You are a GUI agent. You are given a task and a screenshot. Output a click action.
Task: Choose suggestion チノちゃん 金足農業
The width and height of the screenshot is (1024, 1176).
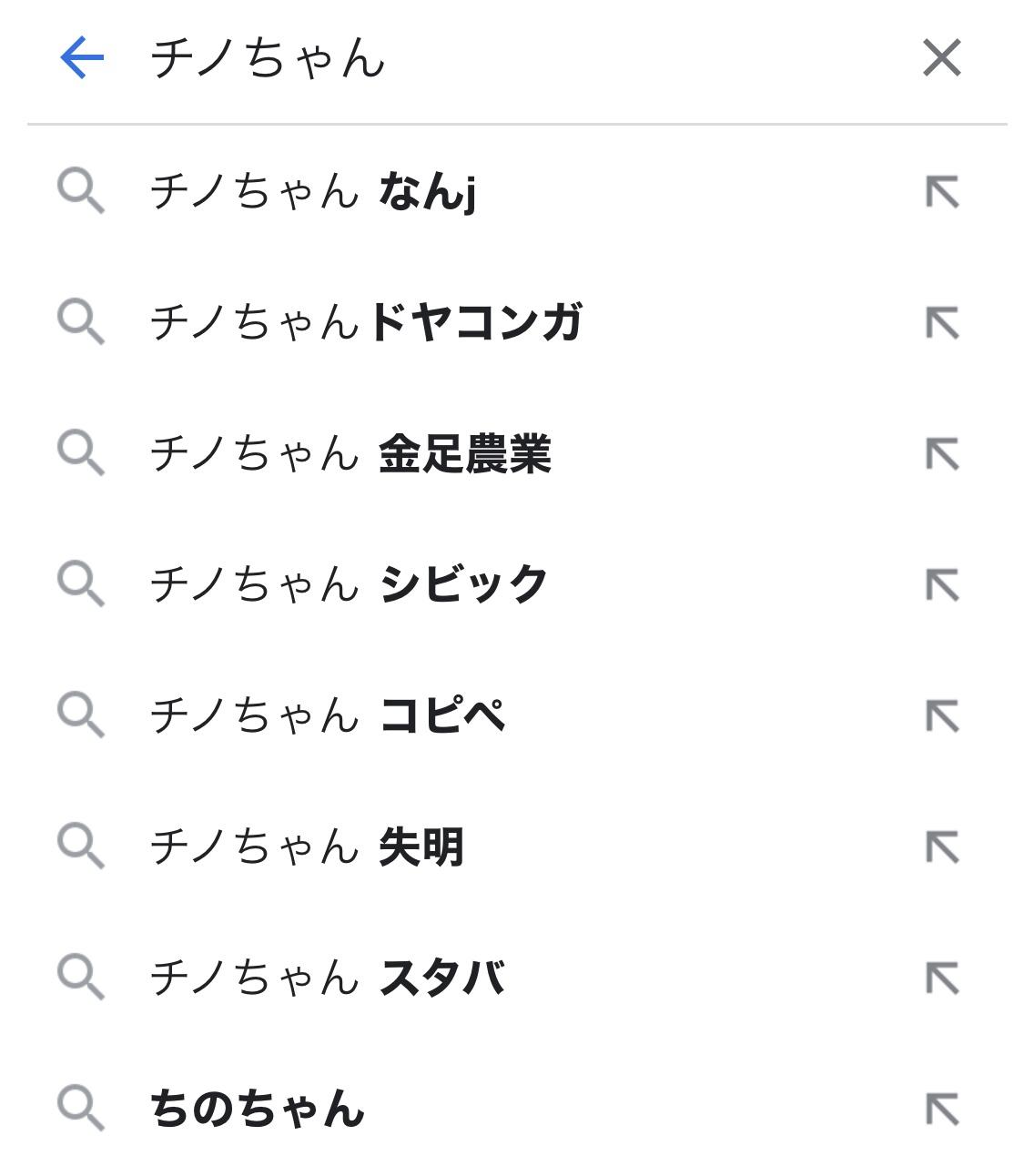[350, 454]
